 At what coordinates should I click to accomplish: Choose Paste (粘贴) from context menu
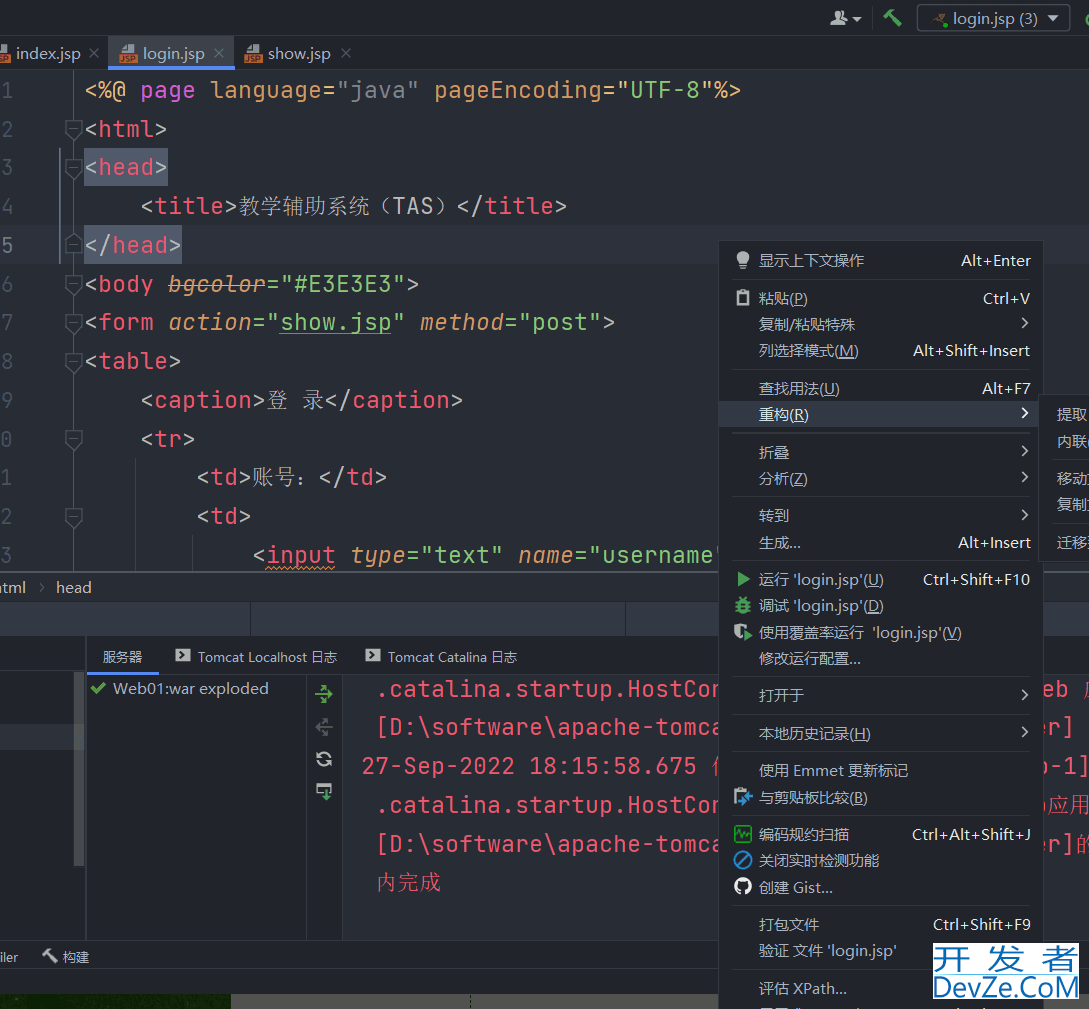click(x=881, y=299)
